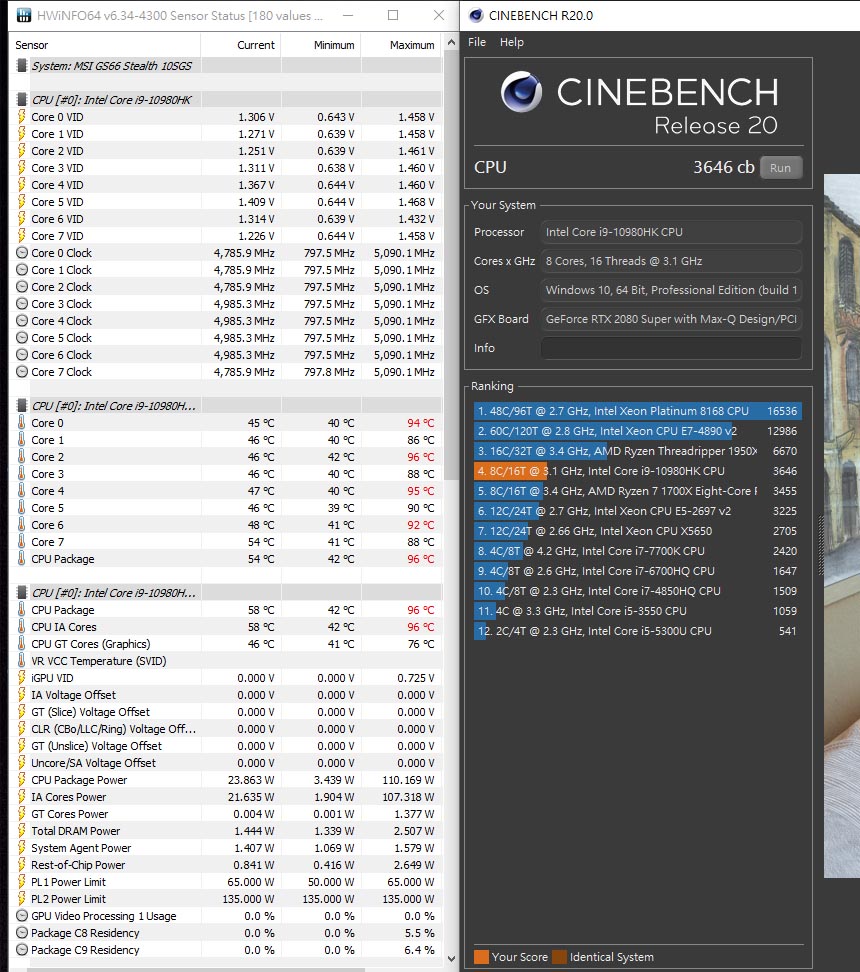Select the Core 5 VID row label
Screen dimensions: 860x972
pos(57,202)
